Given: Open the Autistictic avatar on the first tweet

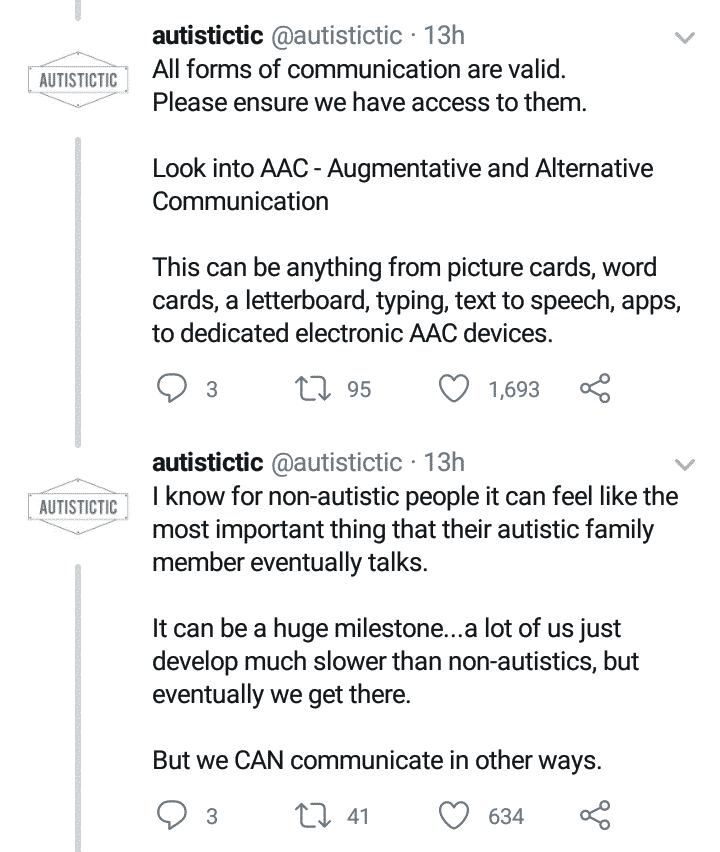Looking at the screenshot, I should (77, 78).
